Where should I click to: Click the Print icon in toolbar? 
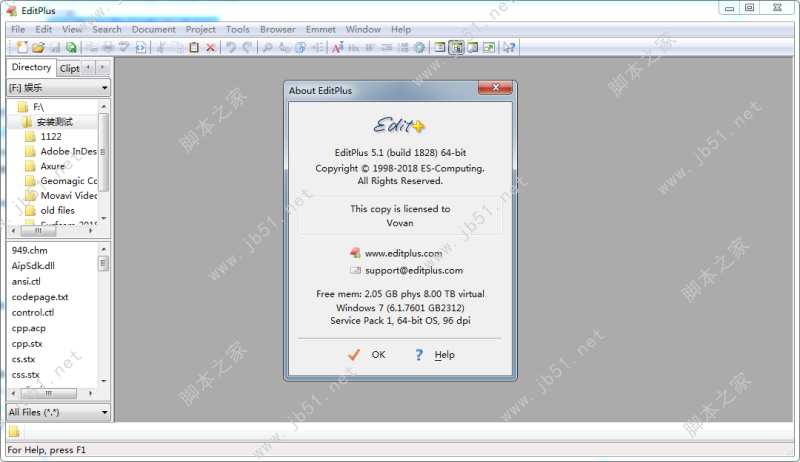point(108,47)
